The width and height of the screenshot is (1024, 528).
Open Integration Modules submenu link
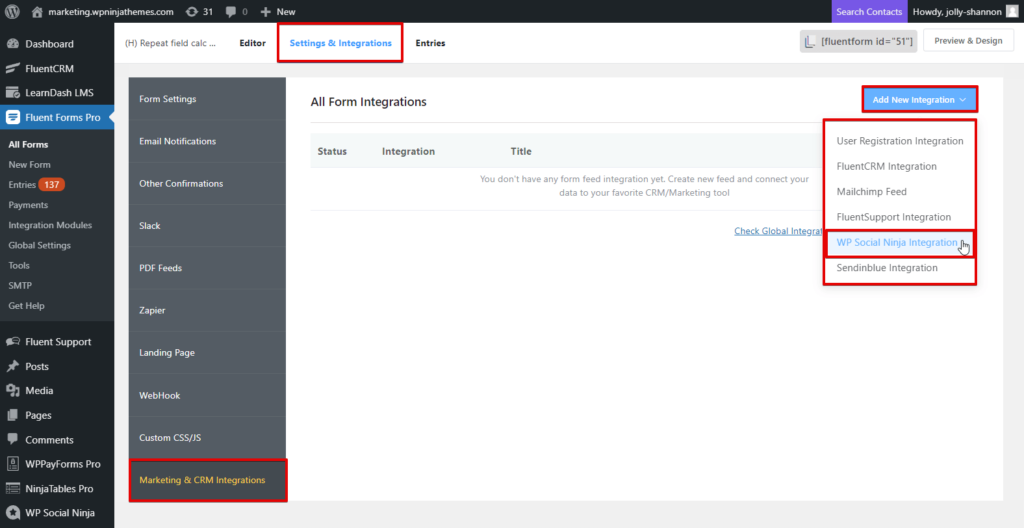(50, 225)
